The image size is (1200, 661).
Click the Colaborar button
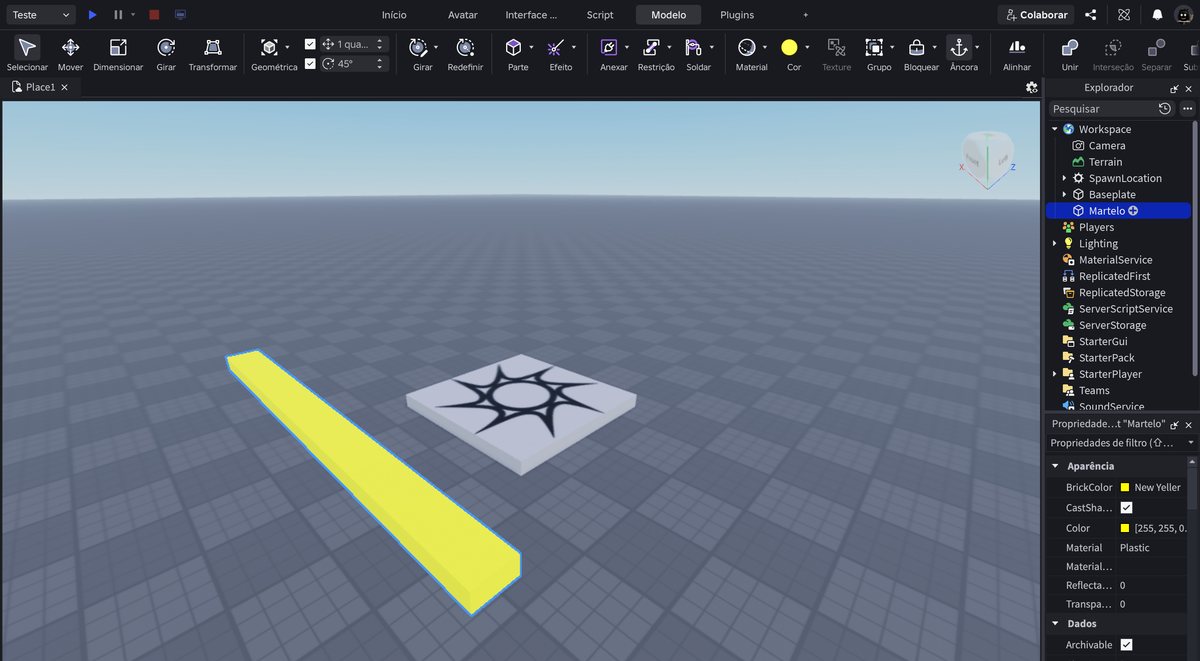1036,15
